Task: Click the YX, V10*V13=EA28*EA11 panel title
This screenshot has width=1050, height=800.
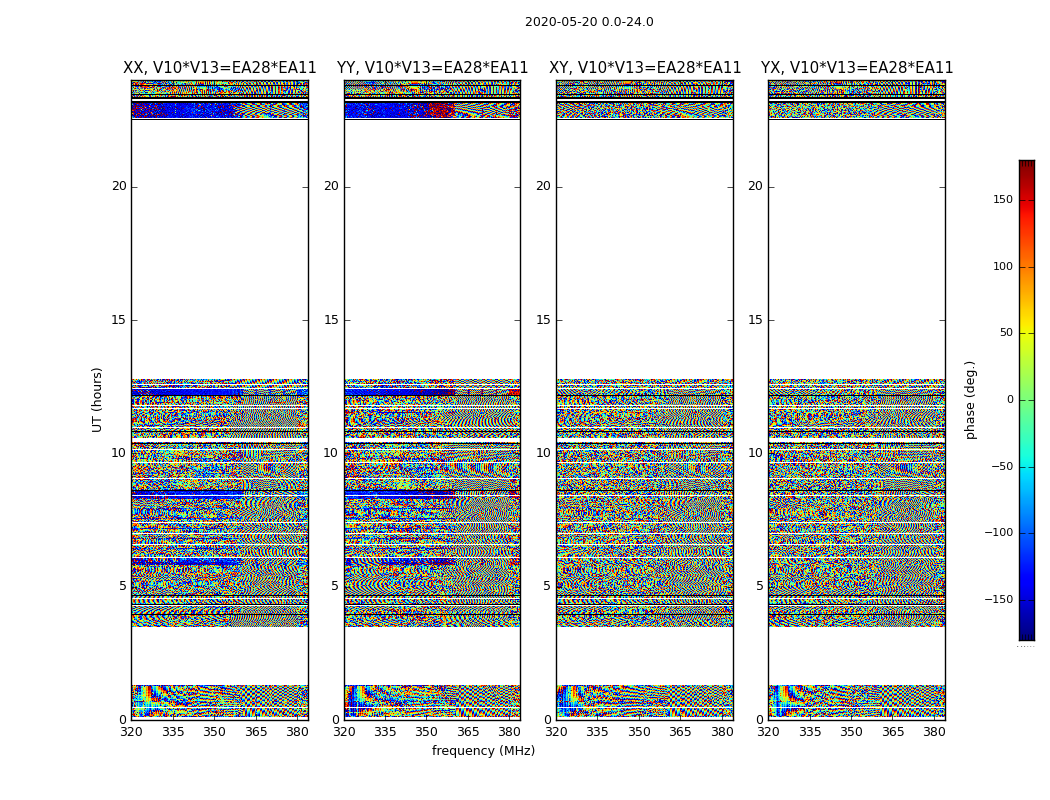Action: coord(857,68)
